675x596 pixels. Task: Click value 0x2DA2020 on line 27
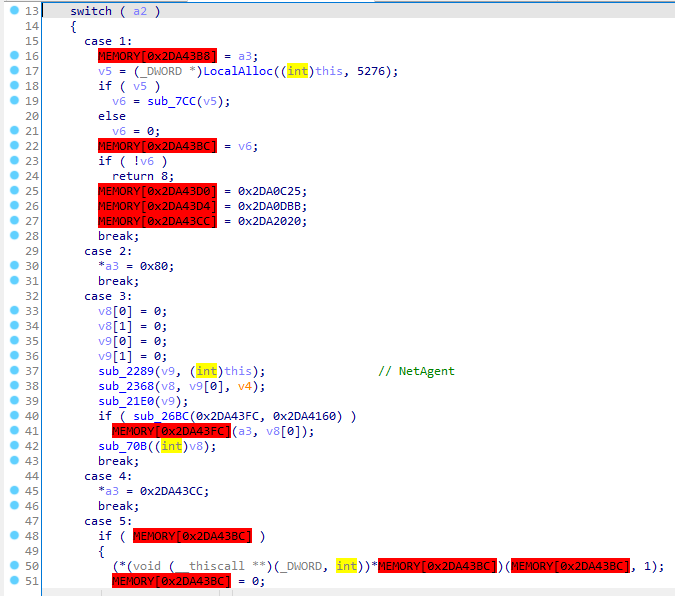pyautogui.click(x=269, y=221)
